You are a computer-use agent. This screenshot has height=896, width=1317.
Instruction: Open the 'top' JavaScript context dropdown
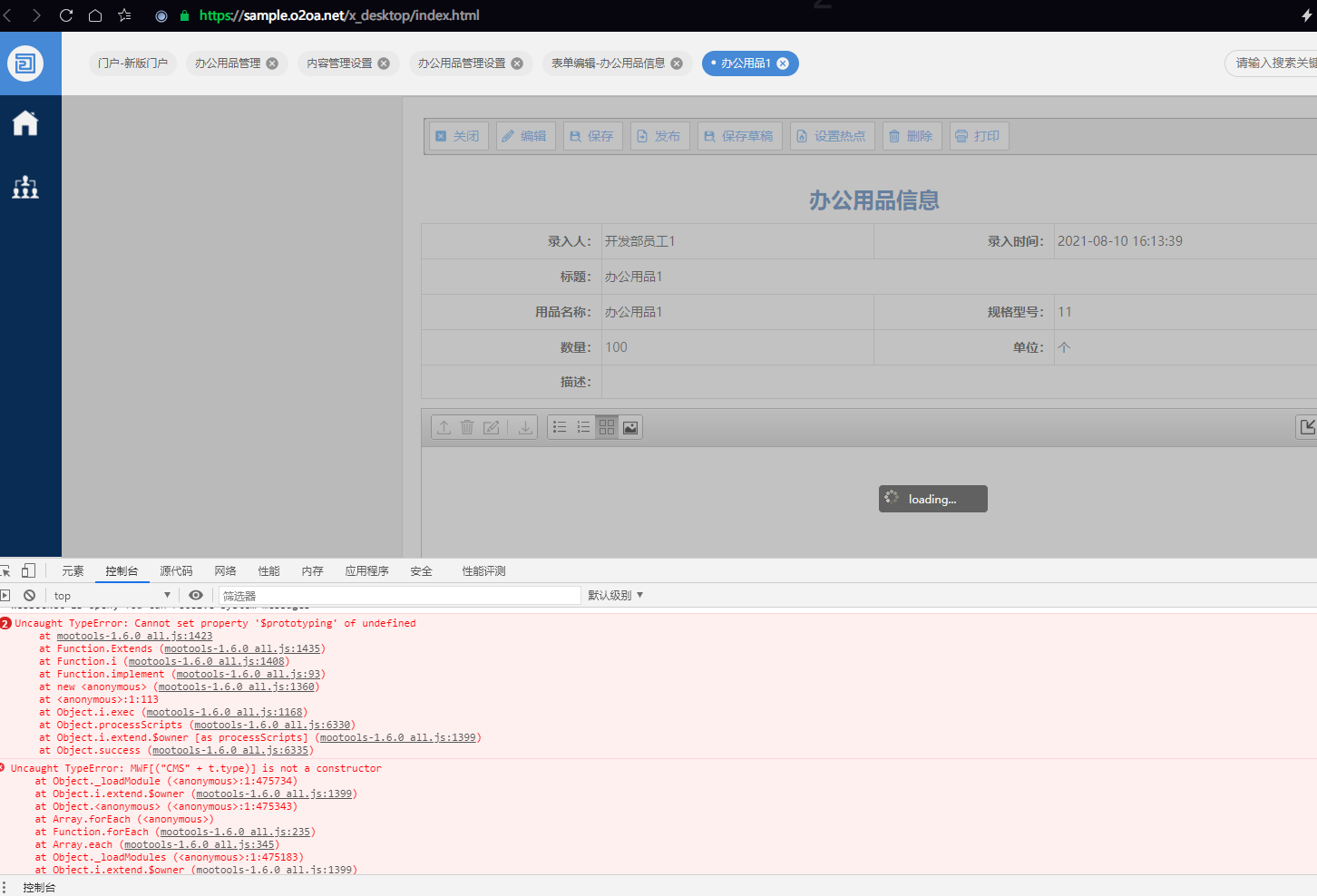pyautogui.click(x=112, y=596)
